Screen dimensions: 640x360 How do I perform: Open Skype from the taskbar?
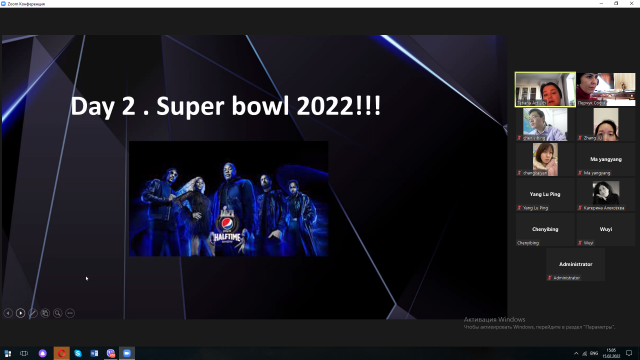(x=78, y=353)
